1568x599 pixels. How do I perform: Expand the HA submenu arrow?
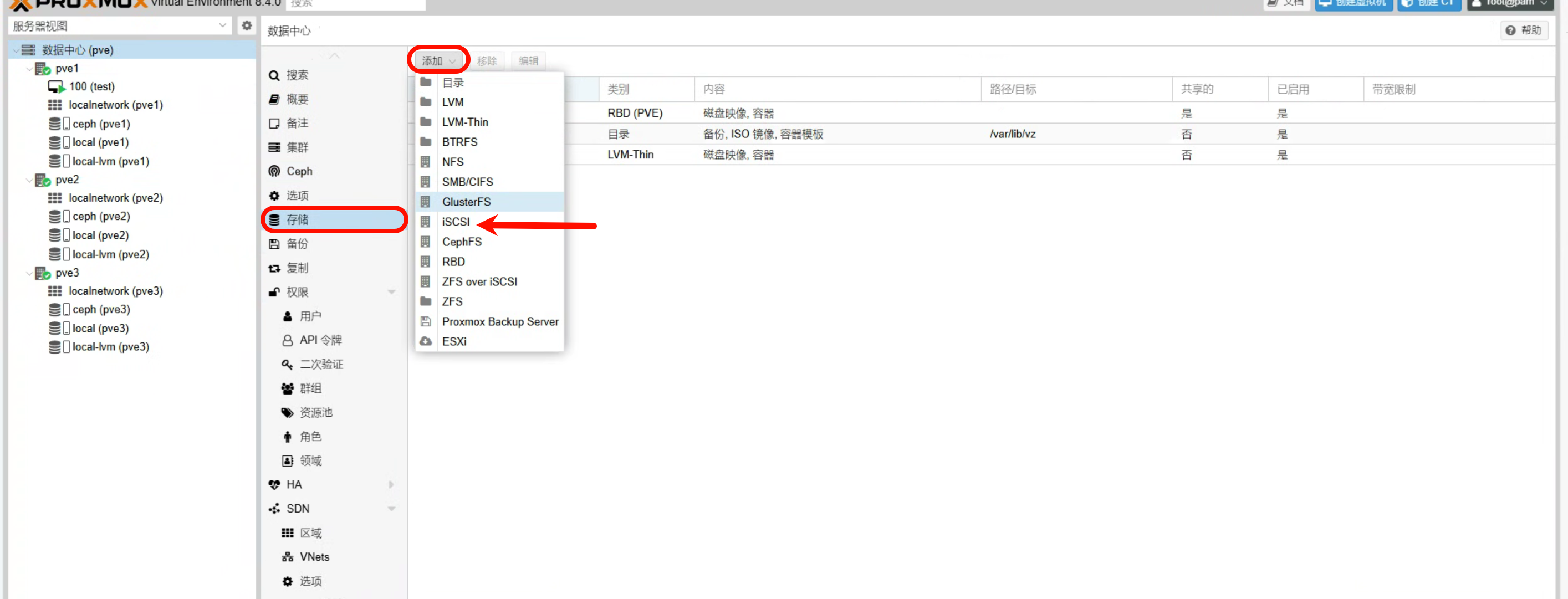click(x=391, y=484)
